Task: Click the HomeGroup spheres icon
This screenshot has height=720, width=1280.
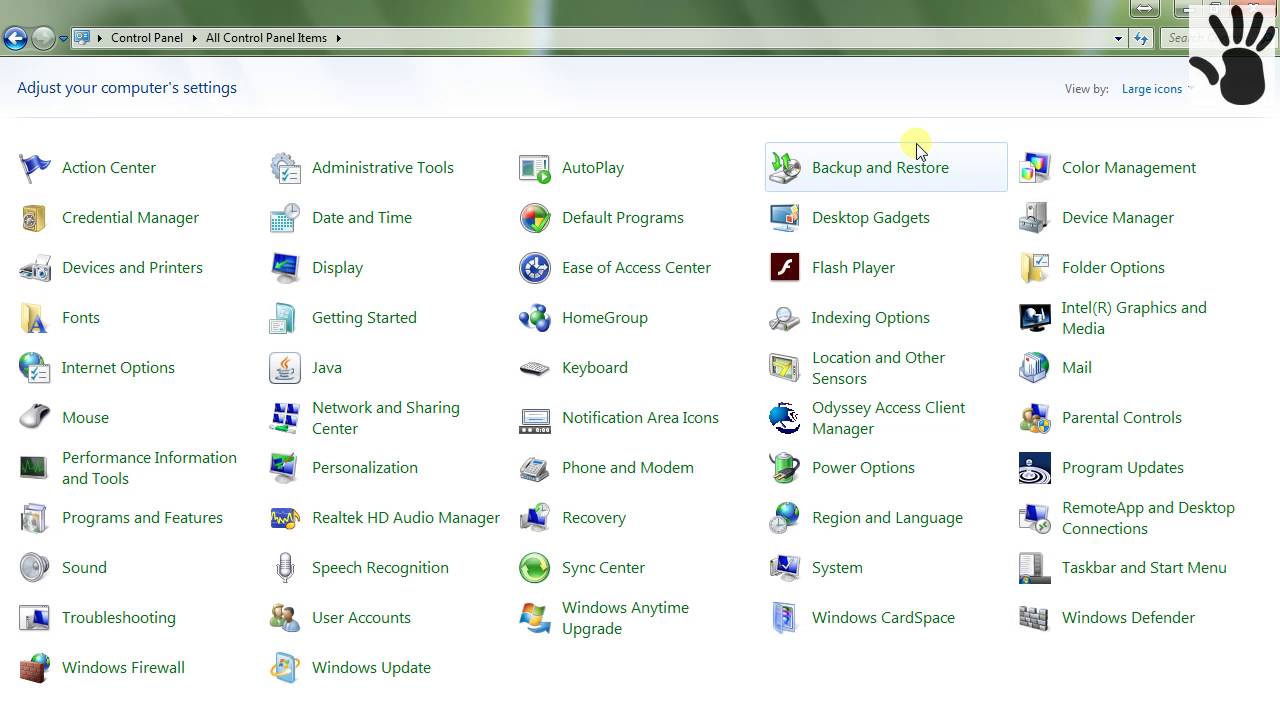Action: [x=535, y=318]
